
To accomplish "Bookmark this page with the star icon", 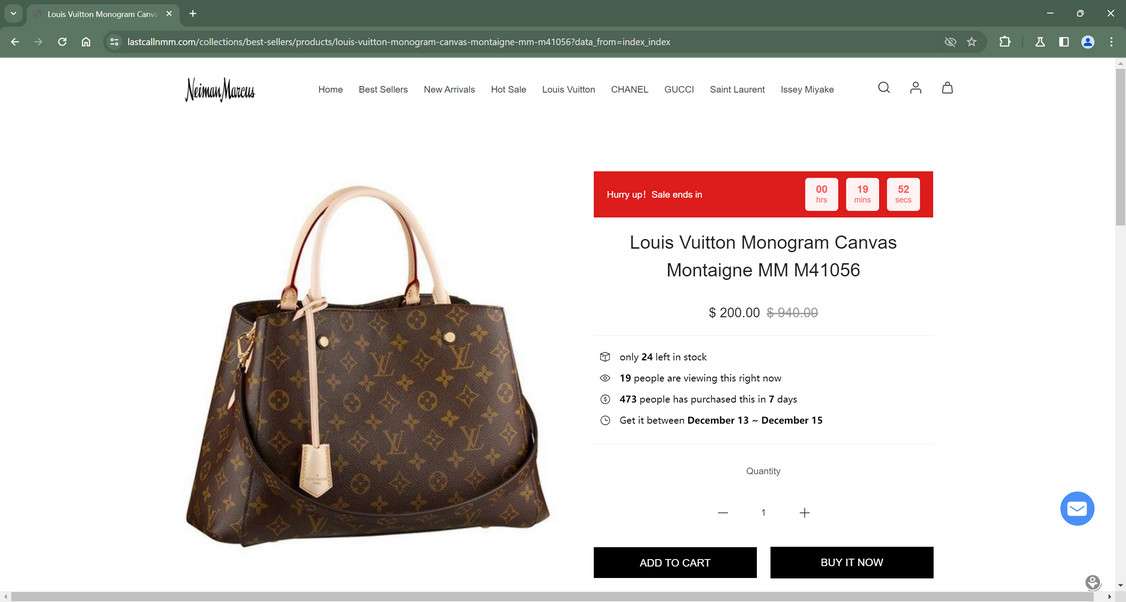I will click(x=972, y=42).
